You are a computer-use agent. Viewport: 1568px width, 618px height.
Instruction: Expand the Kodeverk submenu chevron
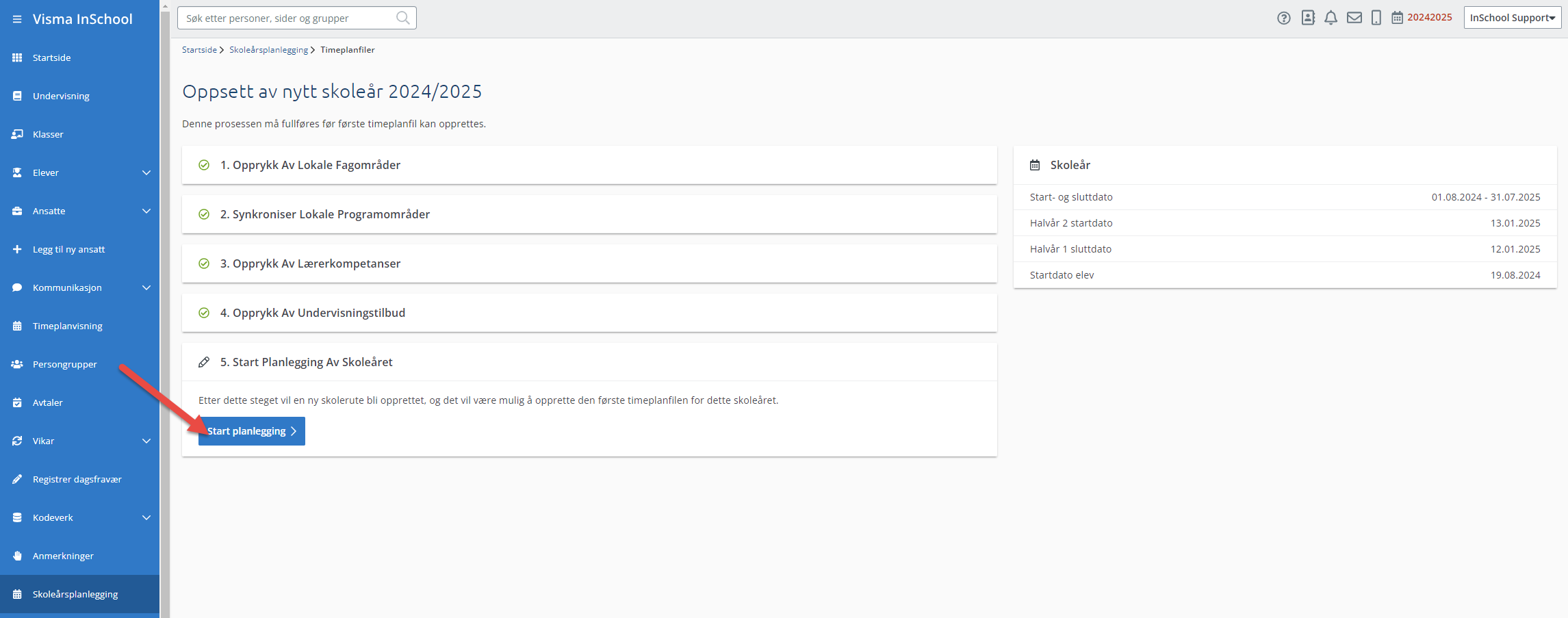(x=146, y=517)
